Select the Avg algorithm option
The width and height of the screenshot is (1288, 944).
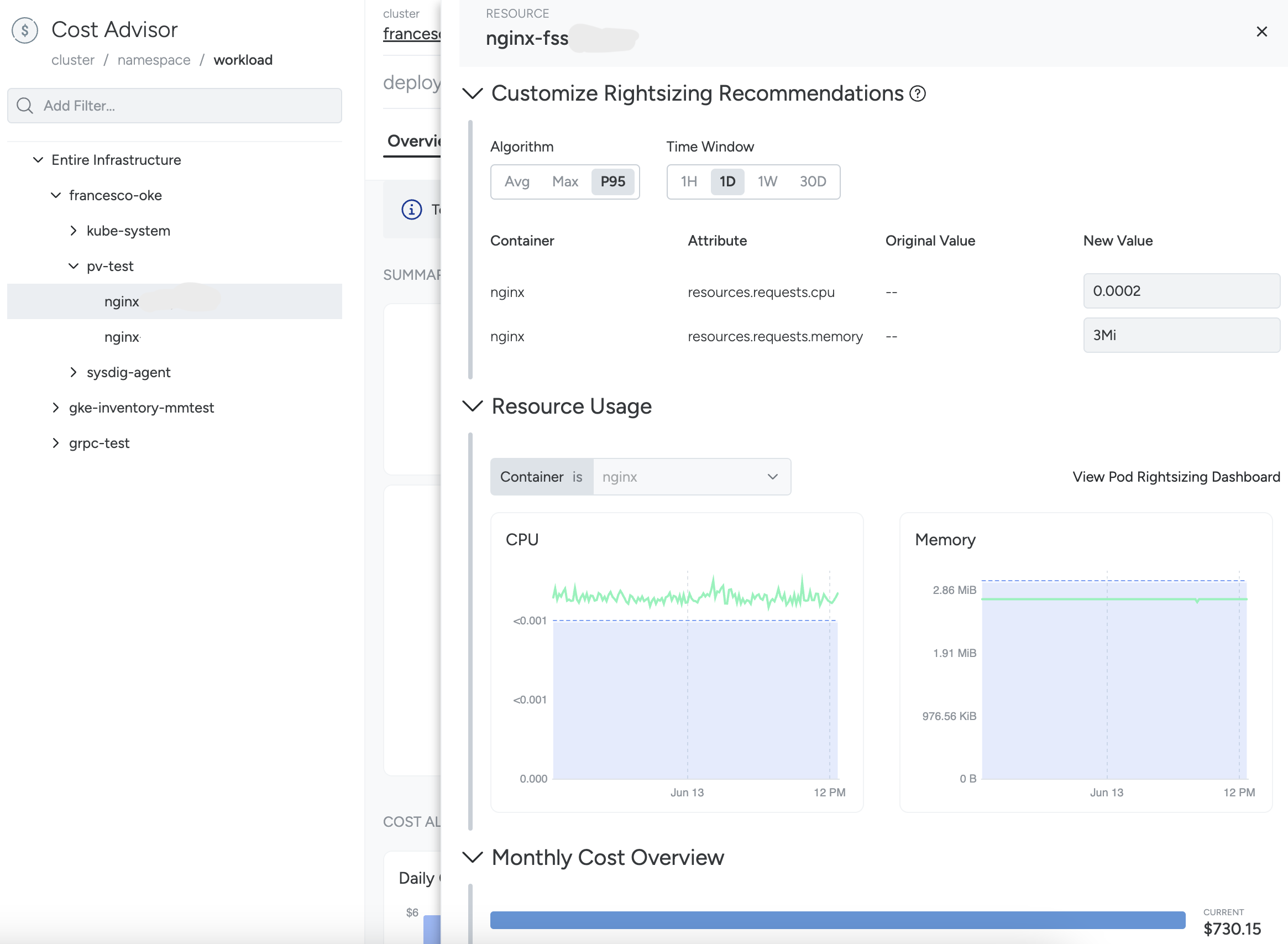point(517,182)
